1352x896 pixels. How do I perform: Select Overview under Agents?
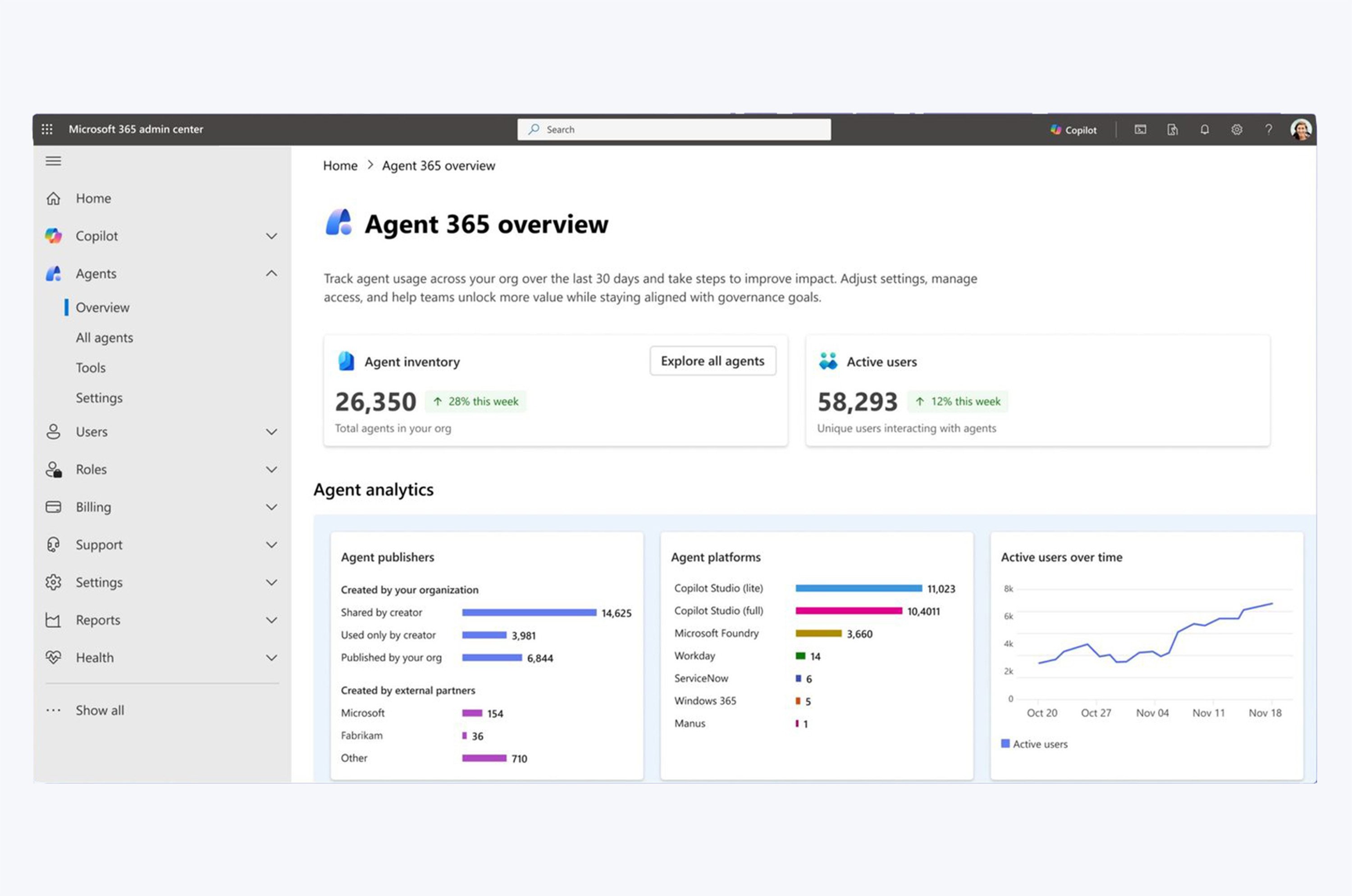pos(103,307)
